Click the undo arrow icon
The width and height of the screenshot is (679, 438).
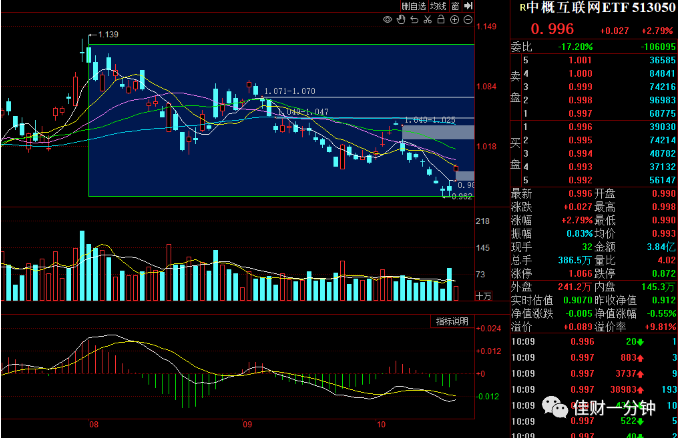coord(414,19)
